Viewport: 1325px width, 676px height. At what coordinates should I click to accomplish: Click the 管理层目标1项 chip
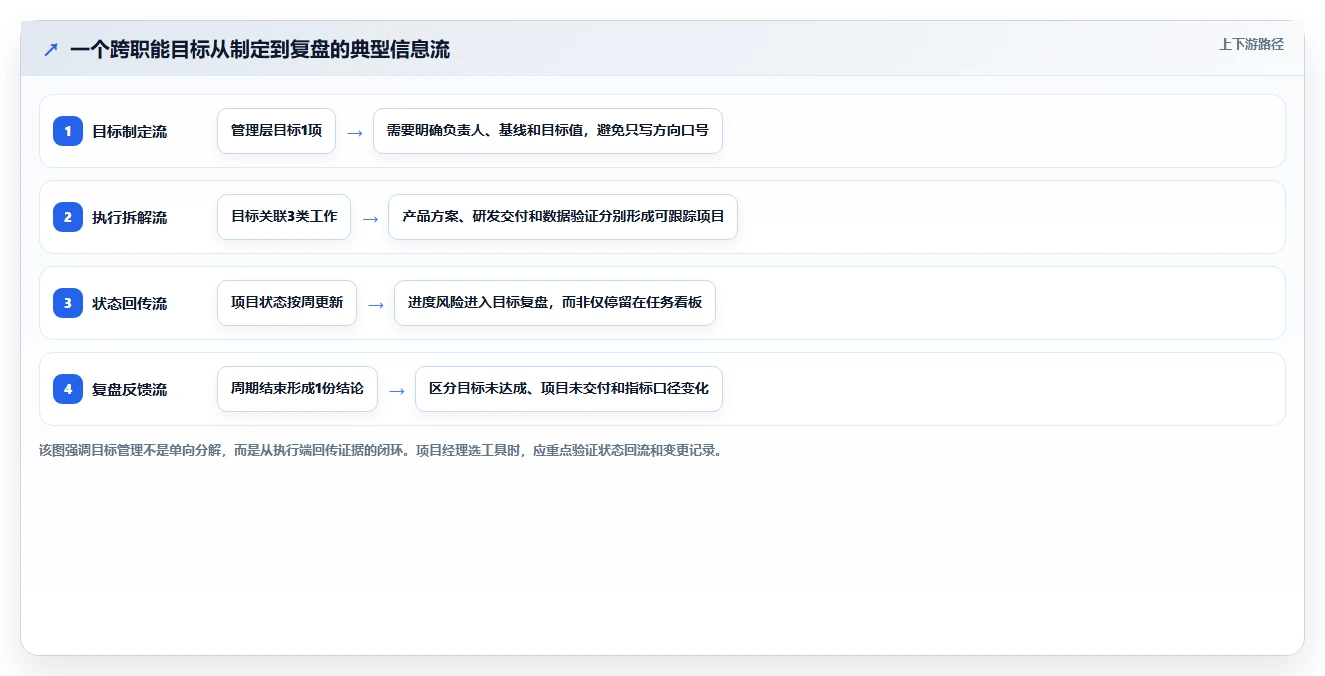276,131
